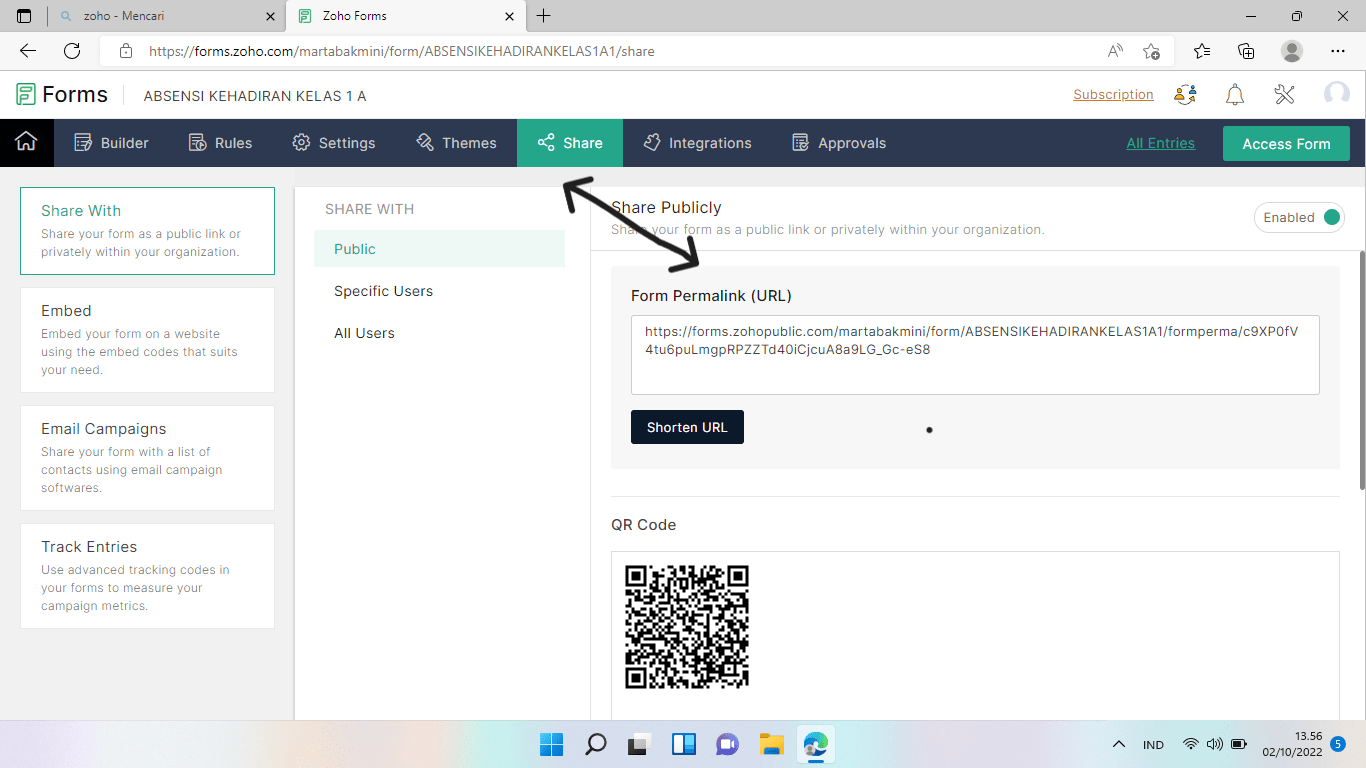
Task: Open the profile avatar in Zoho header
Action: pos(1336,95)
